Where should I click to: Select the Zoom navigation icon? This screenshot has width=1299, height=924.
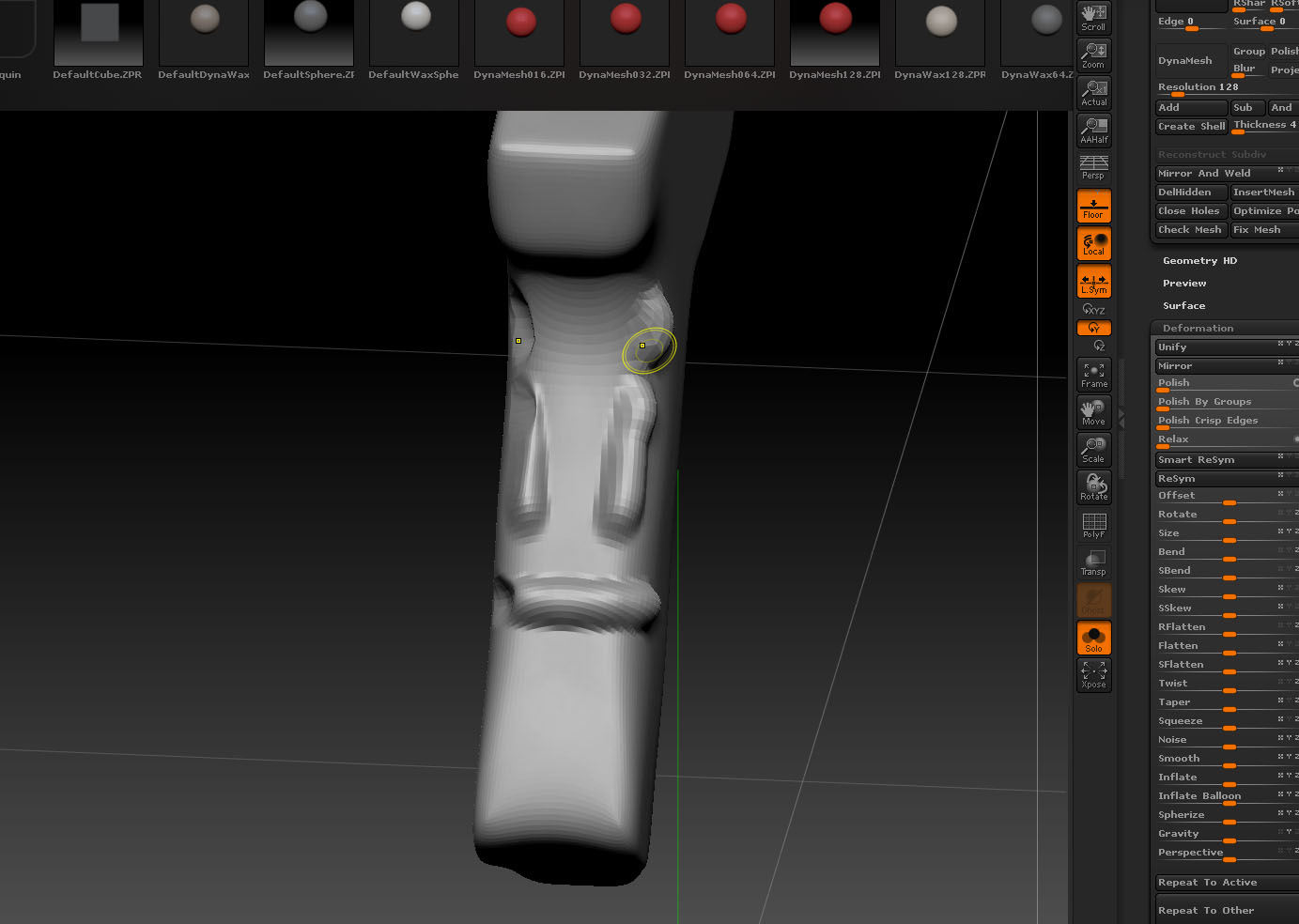1094,55
